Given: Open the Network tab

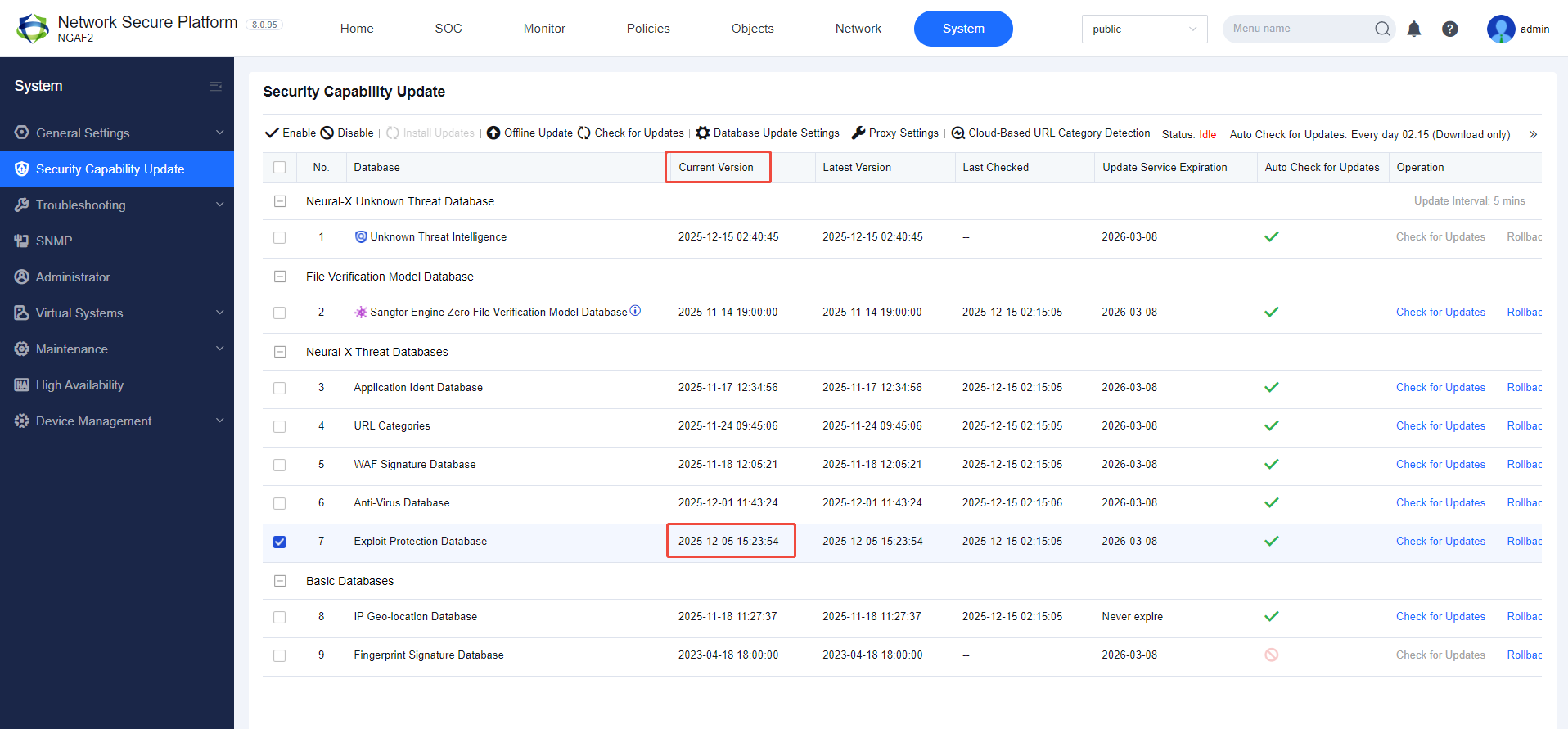Looking at the screenshot, I should pyautogui.click(x=858, y=29).
